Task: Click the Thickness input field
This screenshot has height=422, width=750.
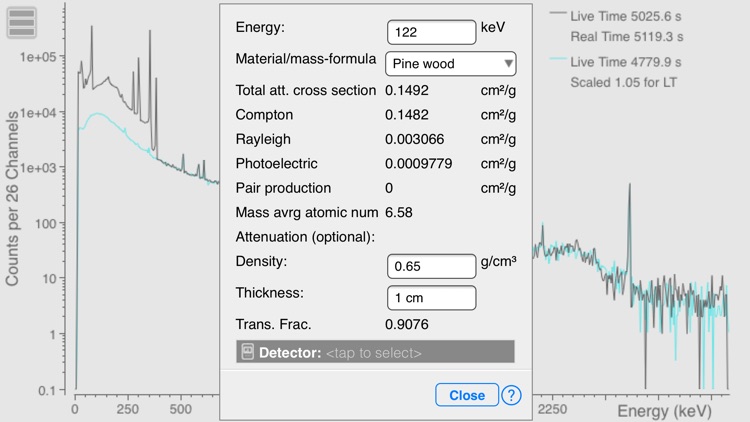Action: point(431,298)
